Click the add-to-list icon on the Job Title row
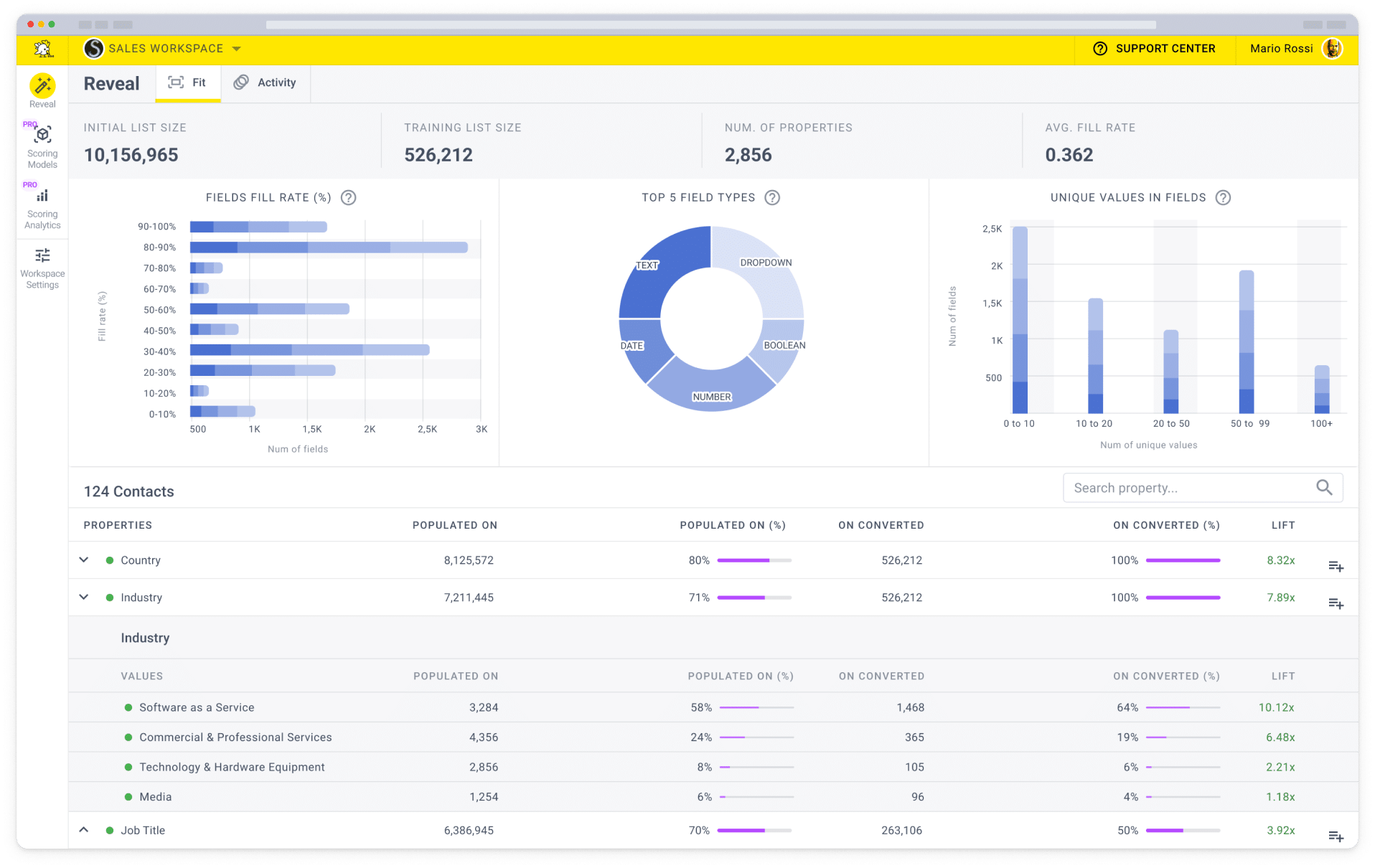The image size is (1375, 868). click(x=1336, y=836)
